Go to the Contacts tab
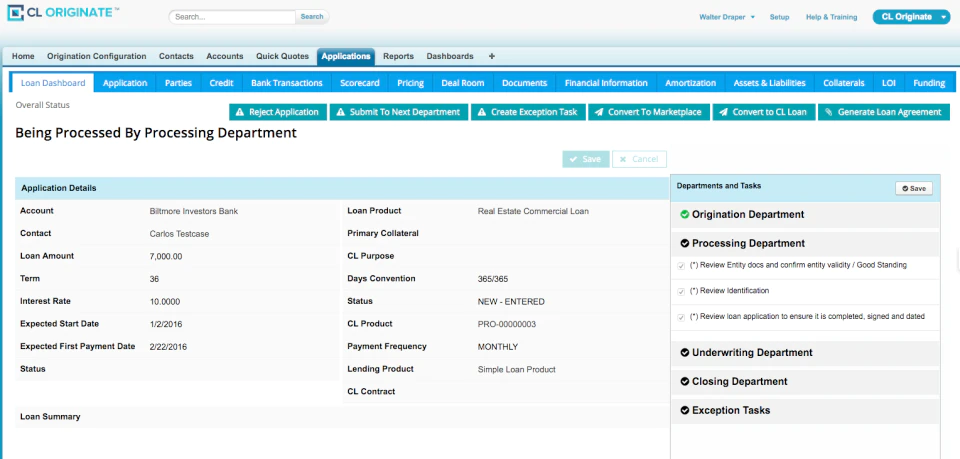 (x=176, y=56)
